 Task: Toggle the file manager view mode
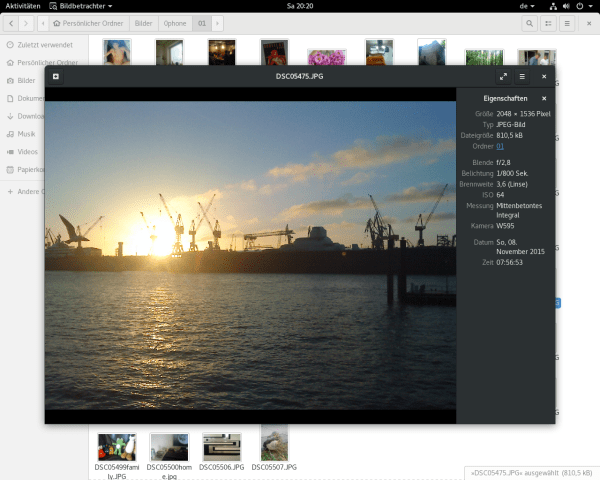coord(549,22)
